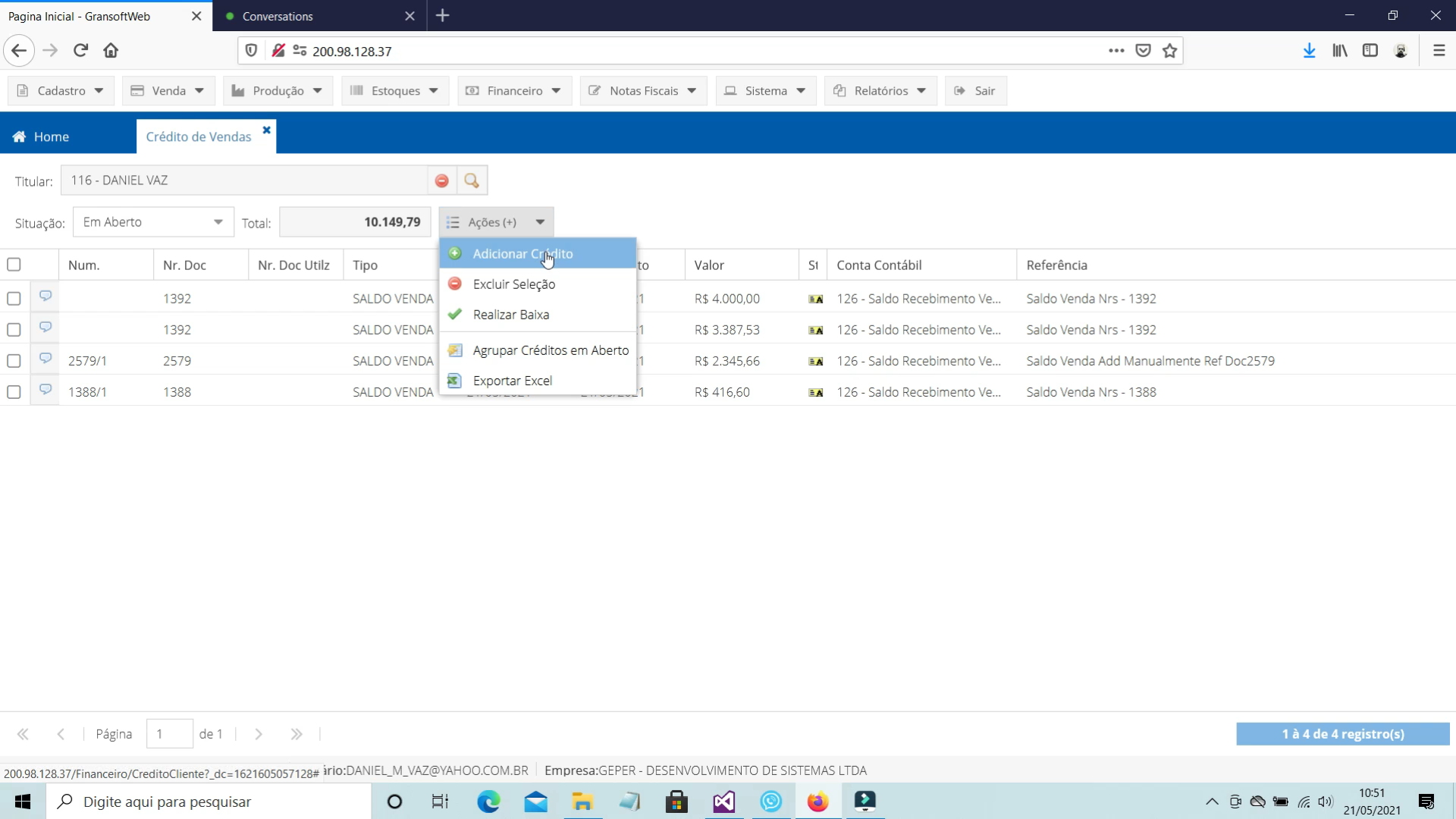Click the Windows taskbar search box
This screenshot has width=1456, height=819.
[x=209, y=802]
